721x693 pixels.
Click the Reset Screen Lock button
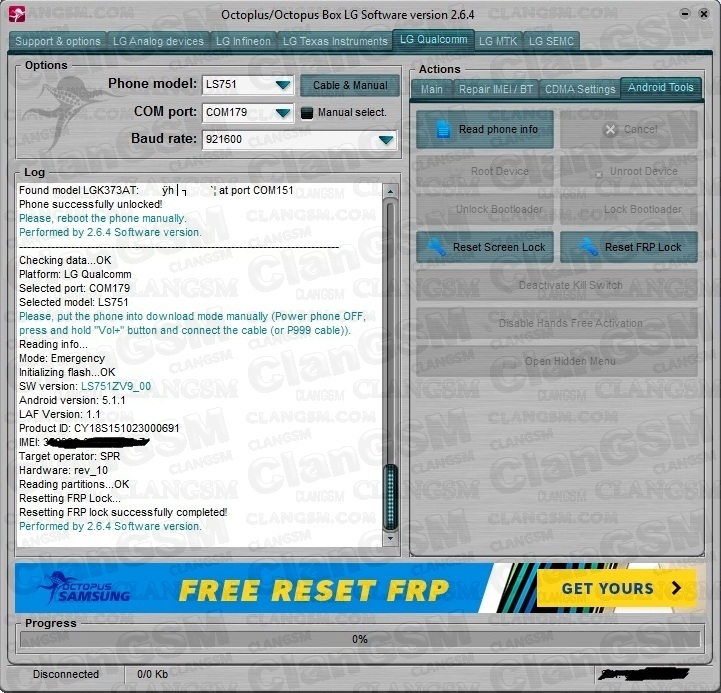click(x=485, y=247)
